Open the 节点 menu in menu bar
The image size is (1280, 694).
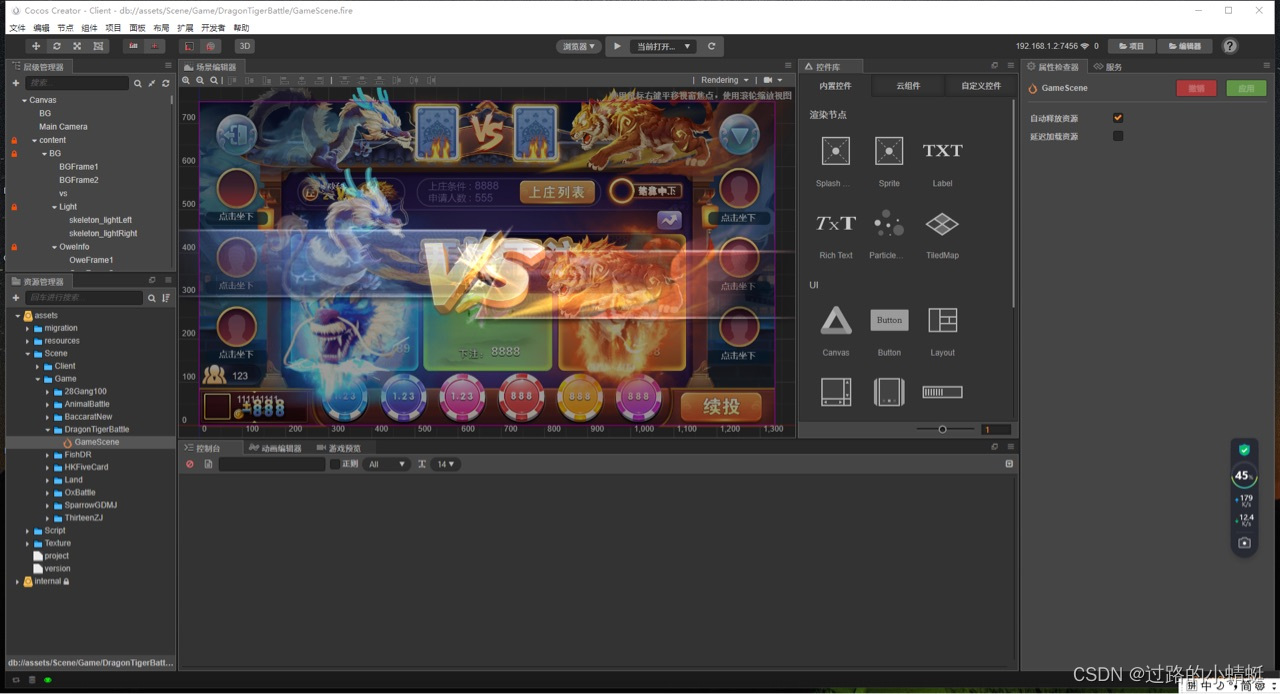tap(65, 28)
